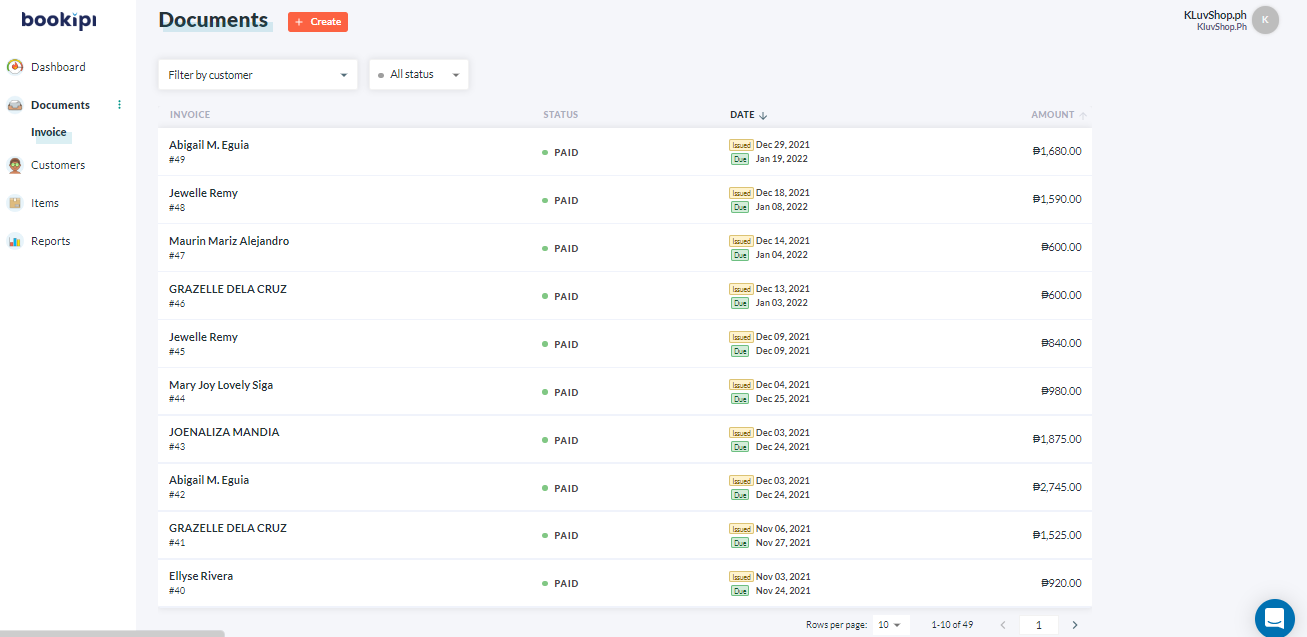Open Customers in sidebar
The width and height of the screenshot is (1307, 637).
point(58,165)
